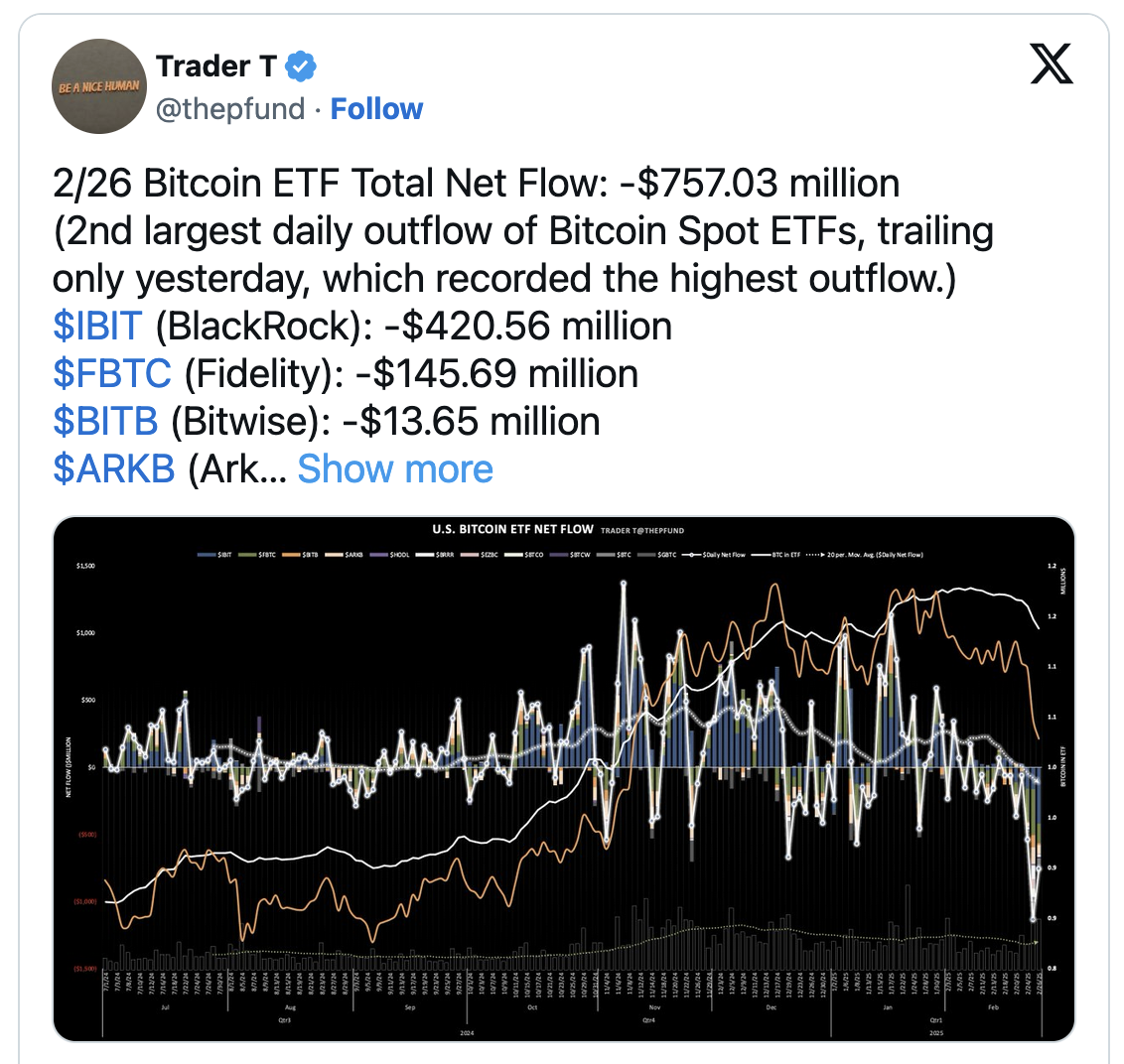The image size is (1124, 1064).
Task: Open the $IBIT cashtag link
Action: (98, 326)
